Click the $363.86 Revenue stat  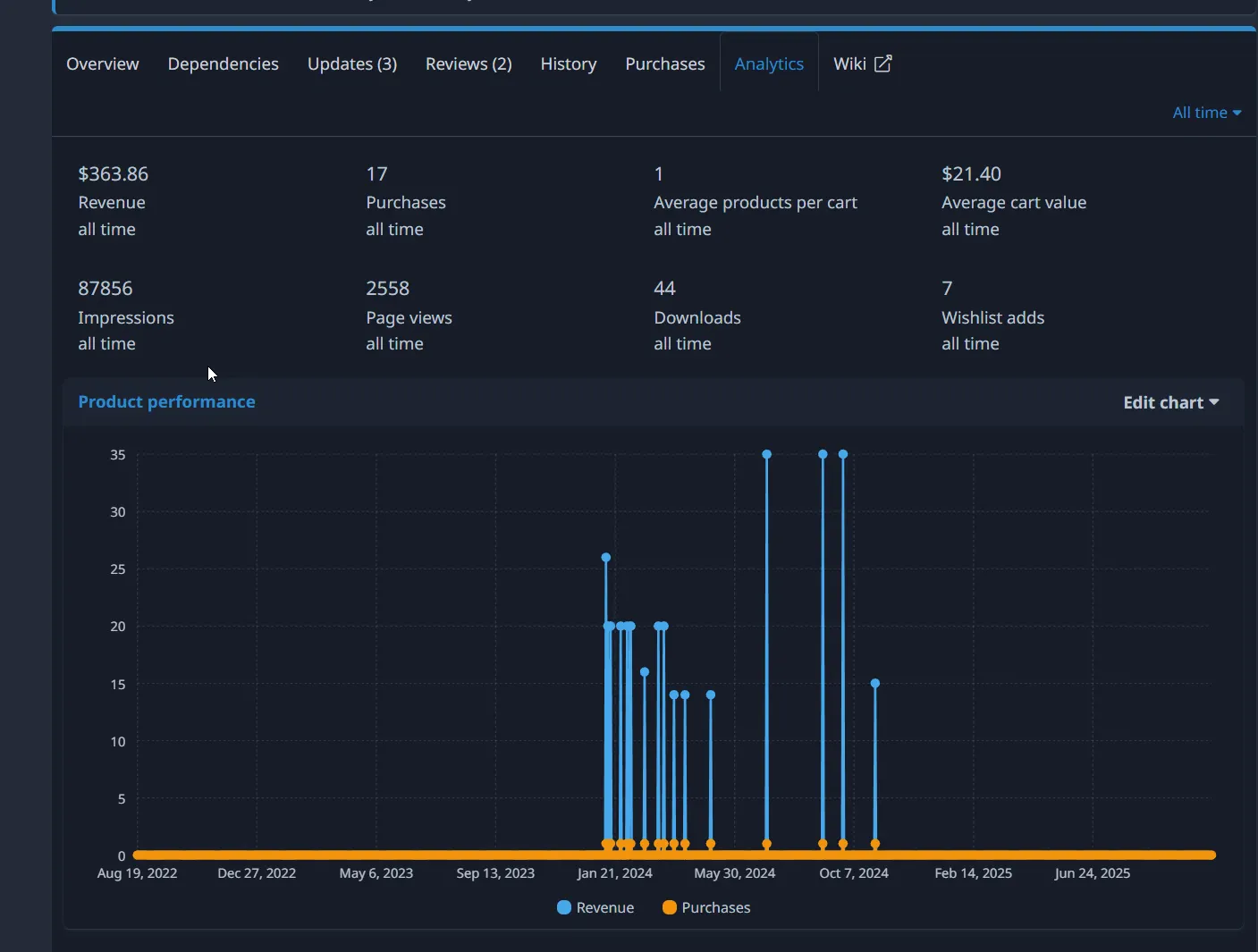pos(114,174)
